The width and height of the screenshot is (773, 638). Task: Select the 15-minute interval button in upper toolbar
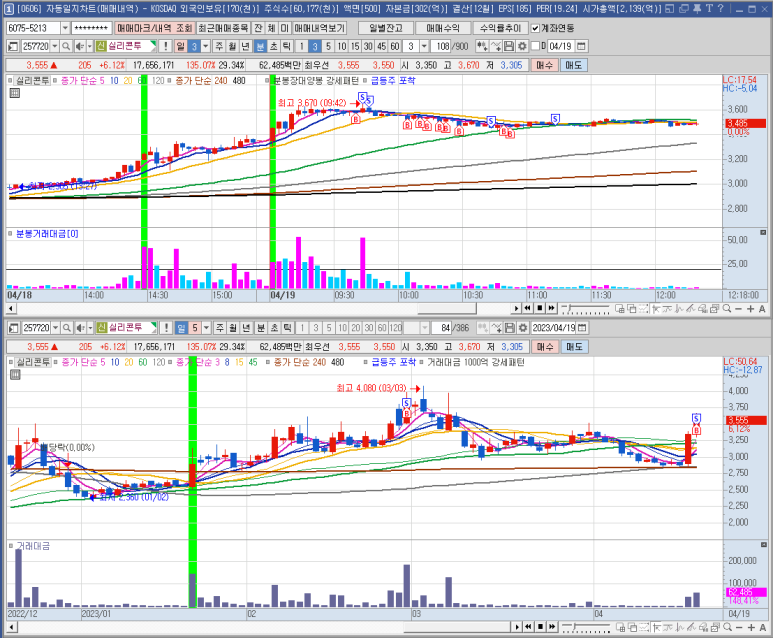click(355, 46)
